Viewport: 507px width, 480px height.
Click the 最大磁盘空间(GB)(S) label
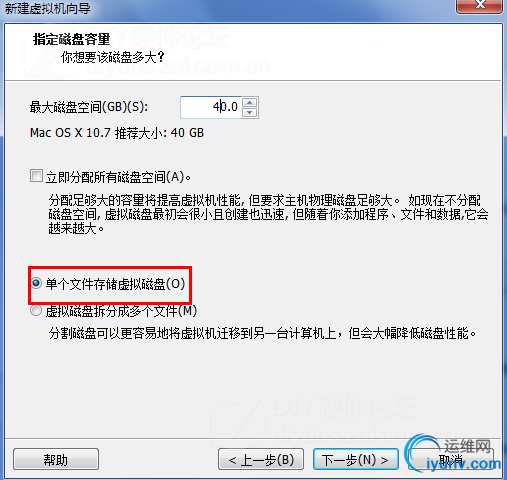pos(89,107)
